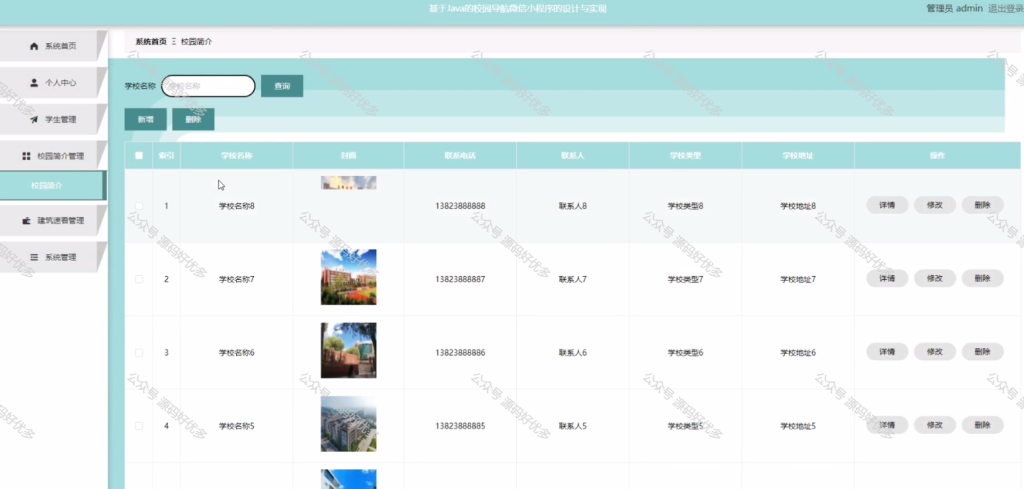The image size is (1024, 489).
Task: Click the grid icon for 校园简介管理
Action: (x=26, y=156)
